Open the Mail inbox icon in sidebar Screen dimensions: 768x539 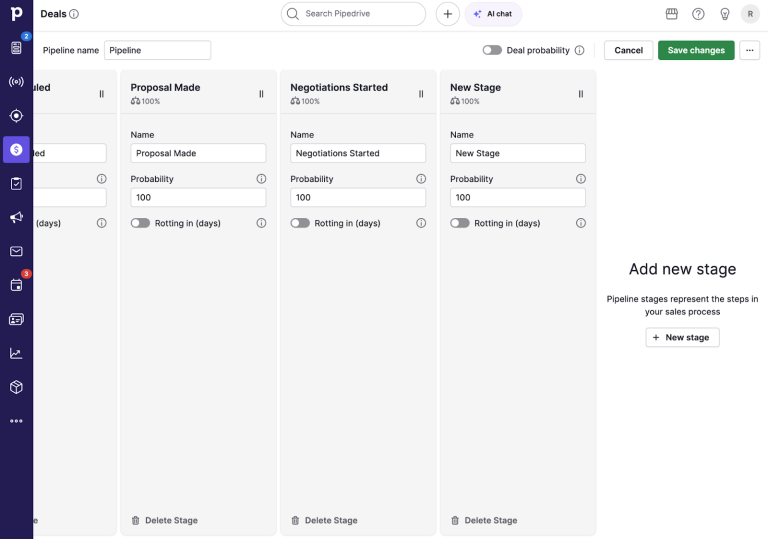tap(16, 252)
